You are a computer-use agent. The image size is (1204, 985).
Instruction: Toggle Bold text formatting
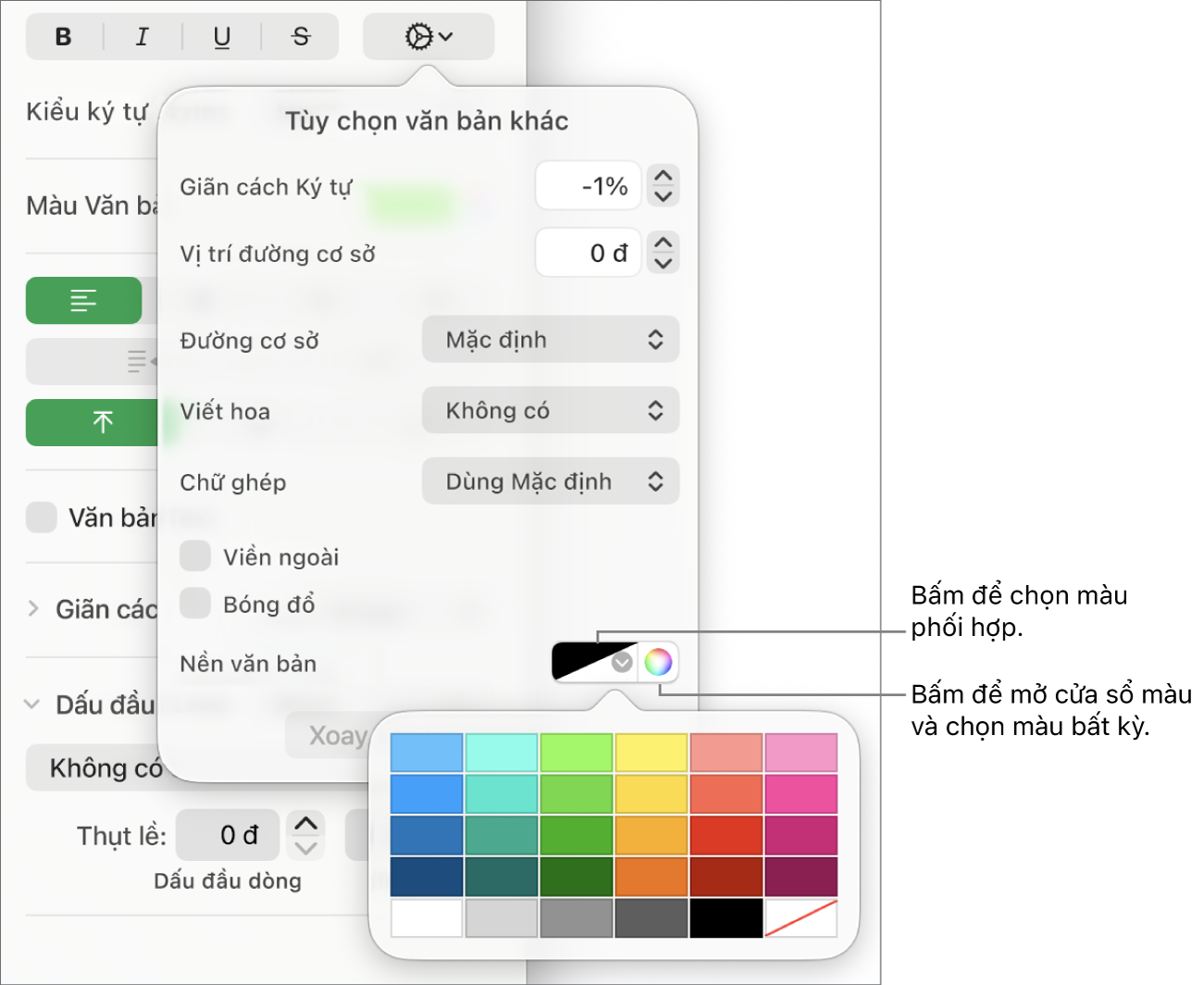(64, 37)
